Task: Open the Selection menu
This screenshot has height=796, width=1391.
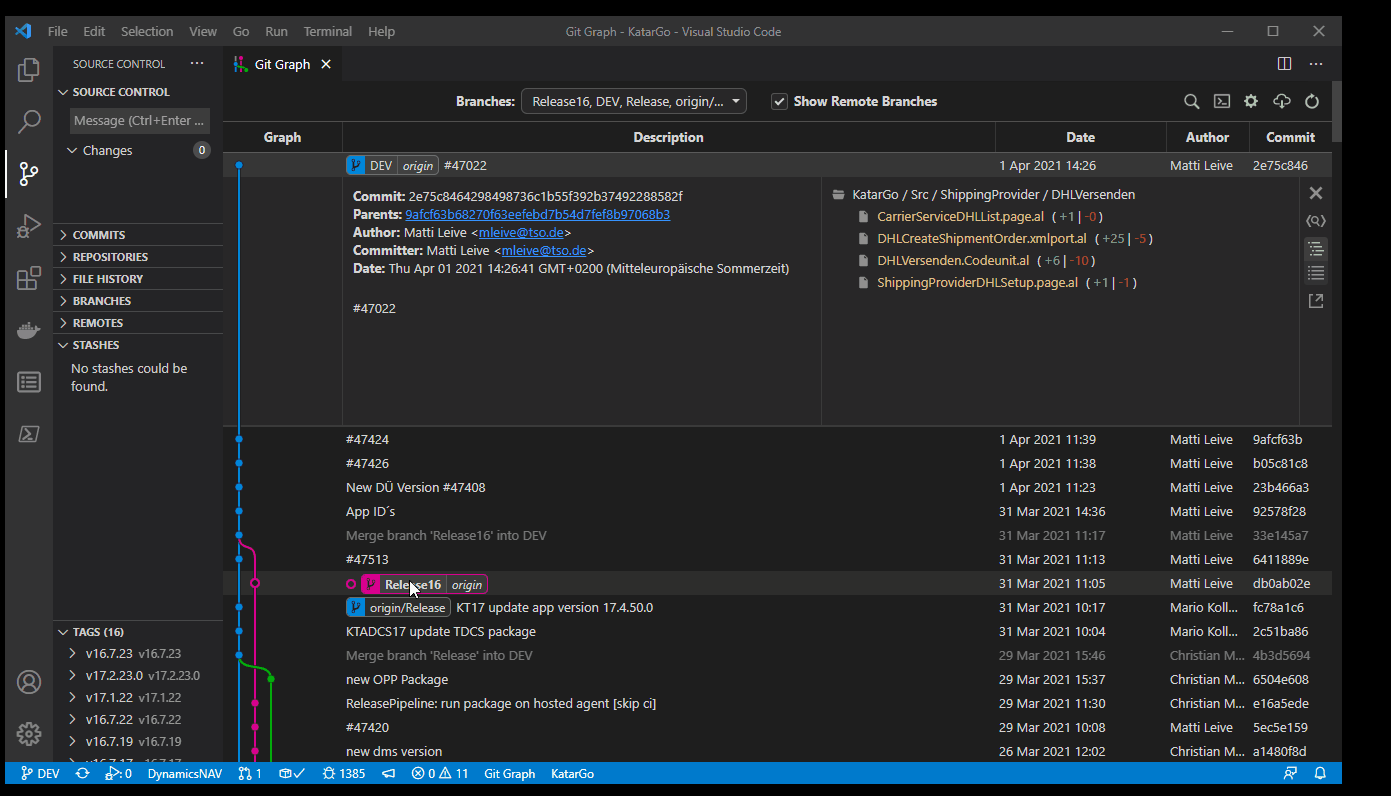Action: pyautogui.click(x=147, y=31)
